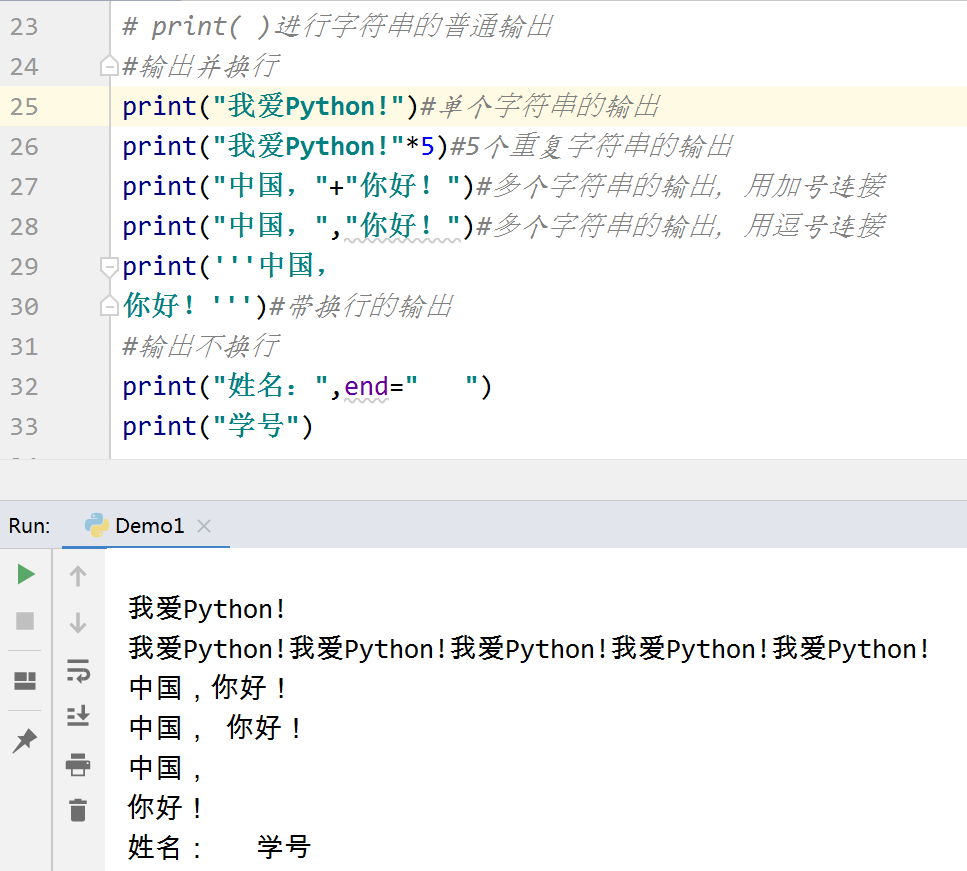
Task: Fold the triple-quoted print at line 29
Action: [x=108, y=266]
